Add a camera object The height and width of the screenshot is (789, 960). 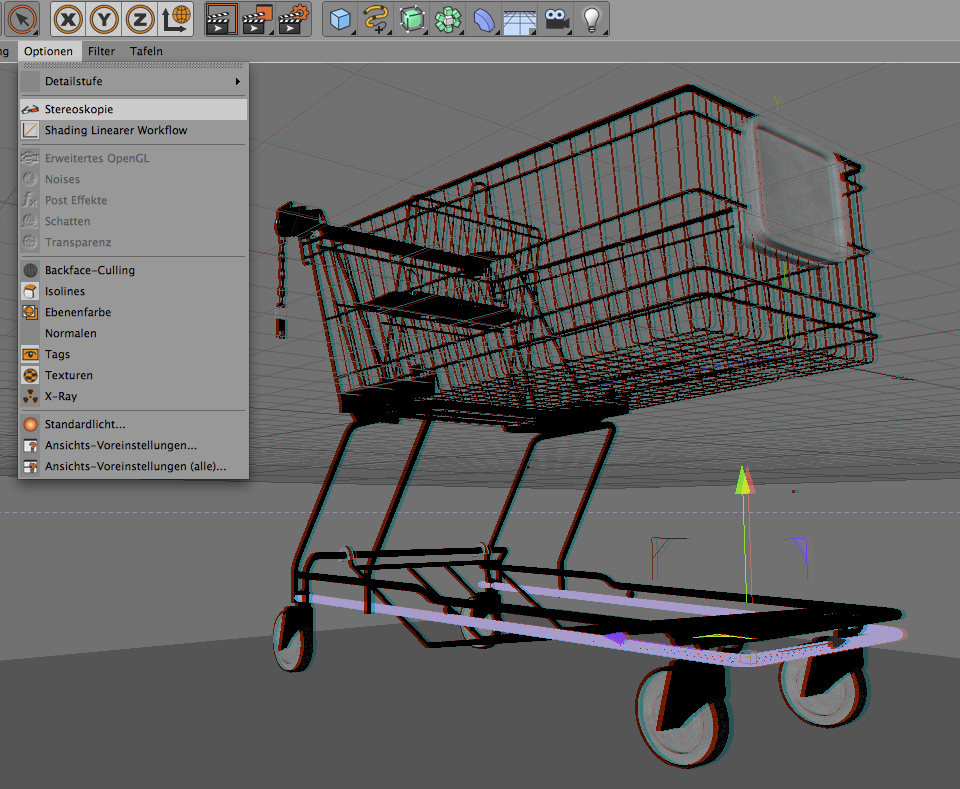coord(556,18)
